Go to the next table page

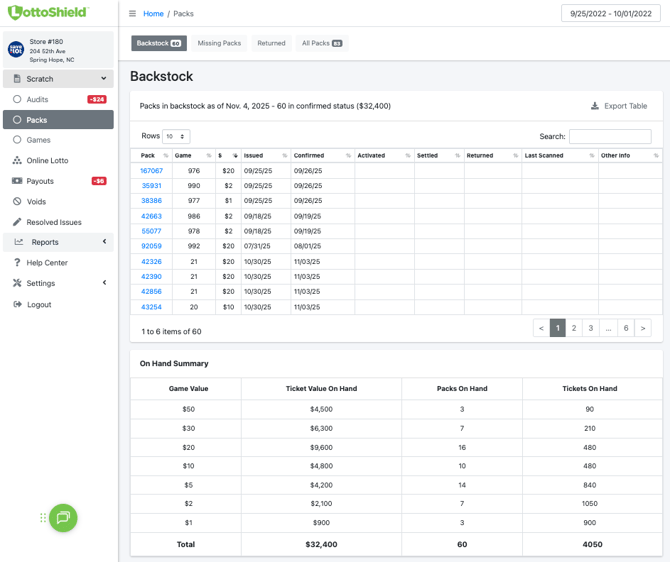coord(643,328)
